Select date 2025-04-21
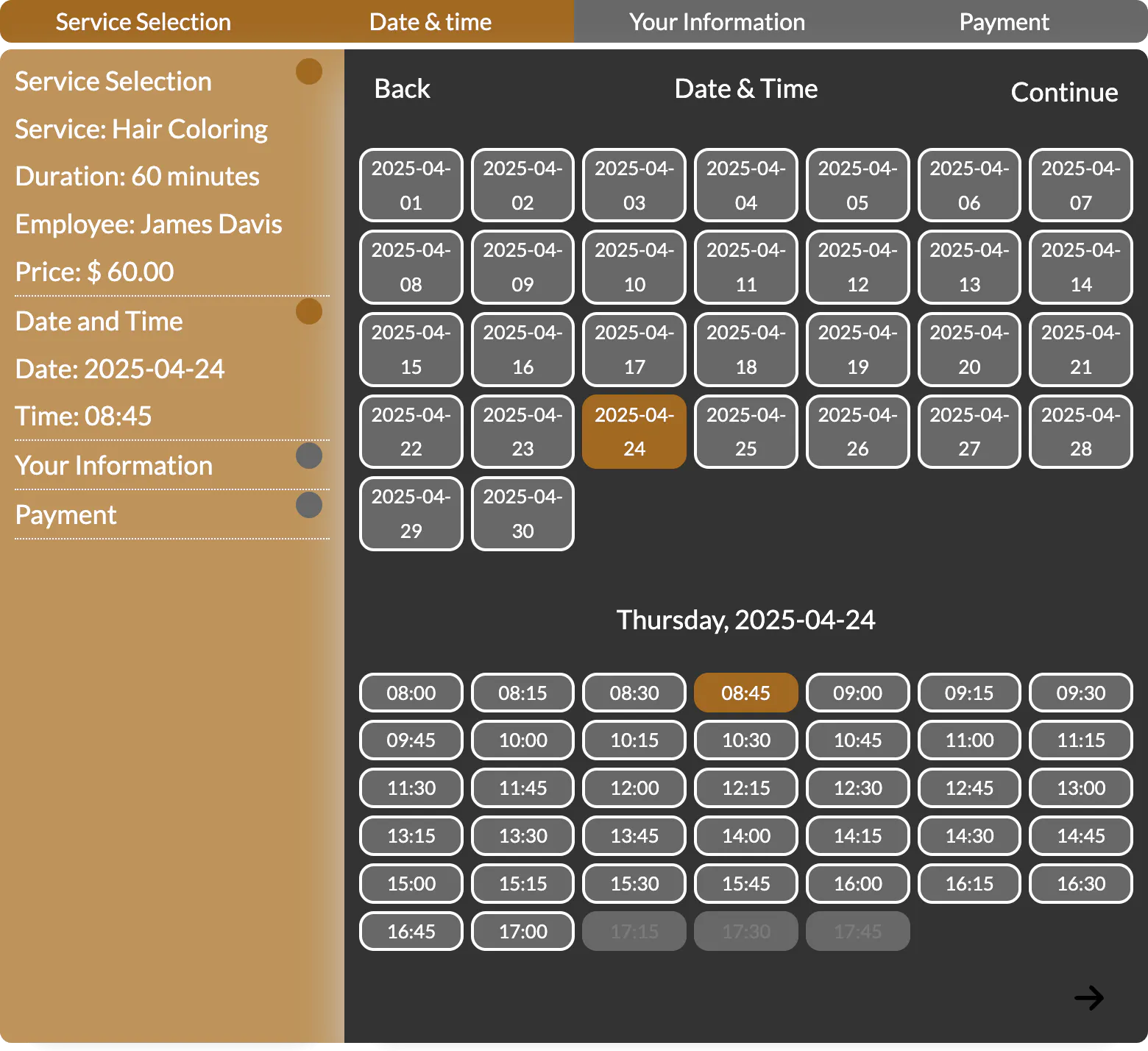The height and width of the screenshot is (1051, 1148). coord(1081,350)
